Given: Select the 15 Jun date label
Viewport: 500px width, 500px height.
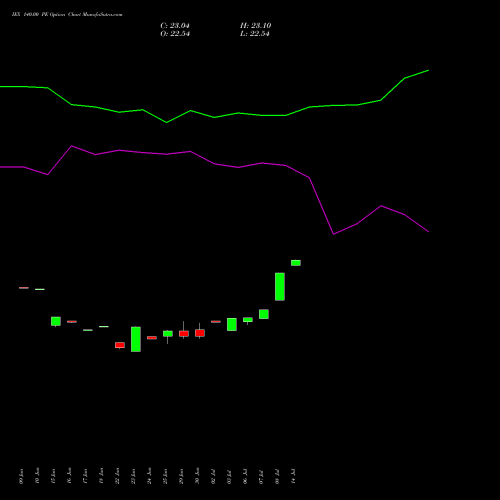Looking at the screenshot, I should [53, 476].
